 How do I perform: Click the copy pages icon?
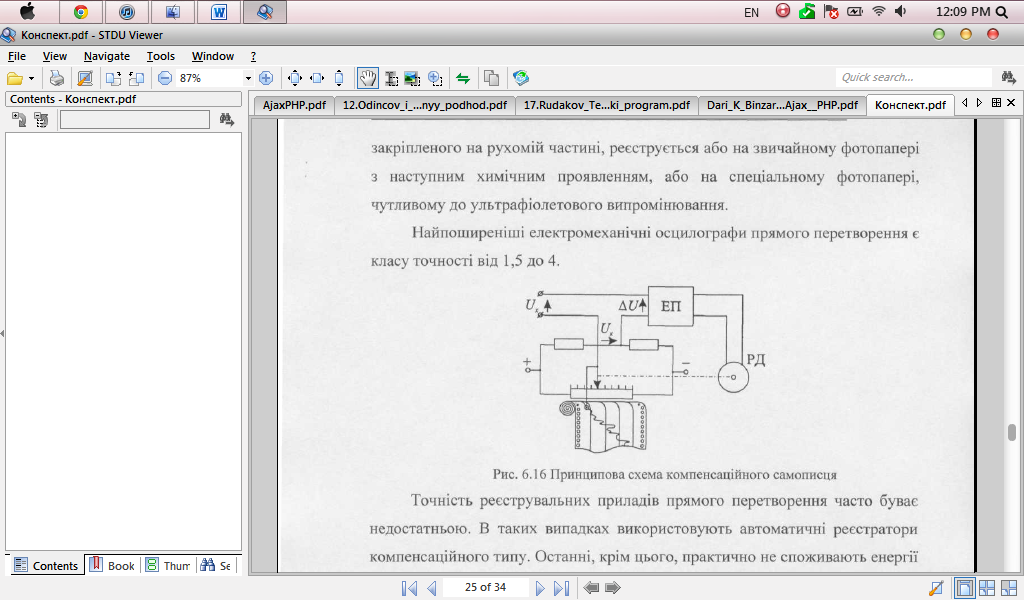[x=491, y=78]
